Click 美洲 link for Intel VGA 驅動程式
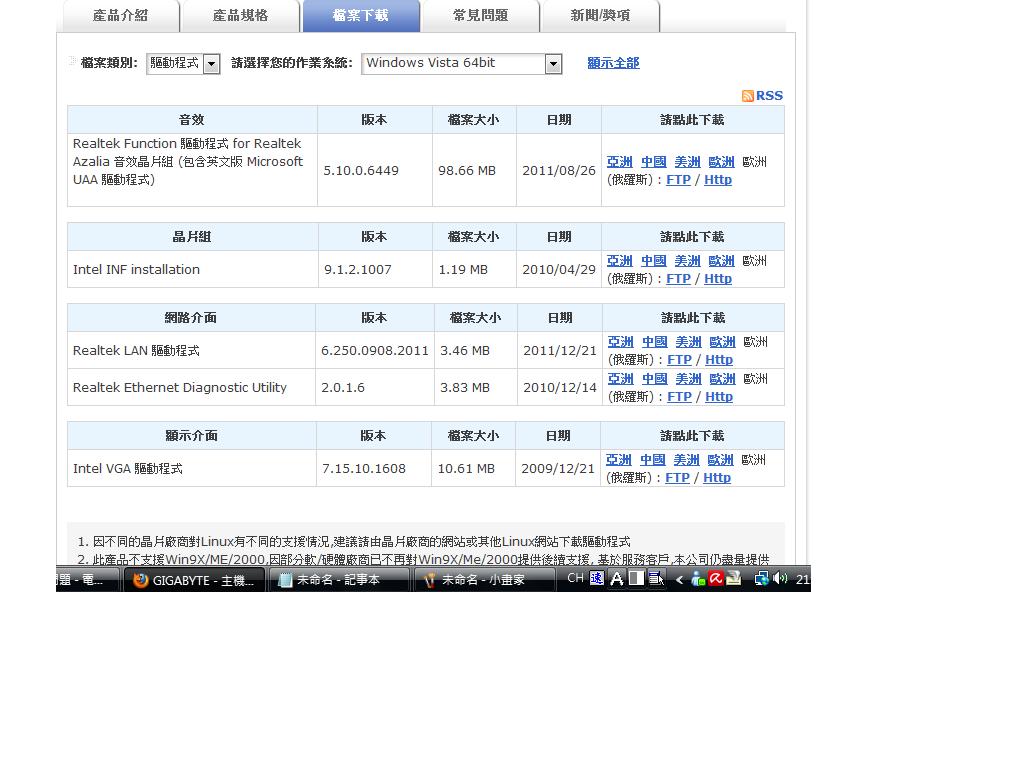The width and height of the screenshot is (1024, 768). tap(687, 460)
